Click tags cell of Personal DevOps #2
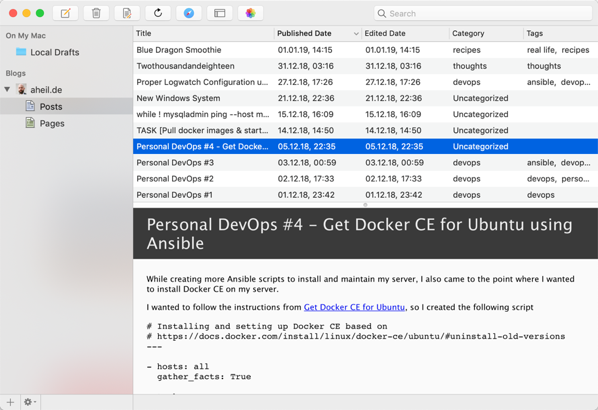 click(x=558, y=178)
